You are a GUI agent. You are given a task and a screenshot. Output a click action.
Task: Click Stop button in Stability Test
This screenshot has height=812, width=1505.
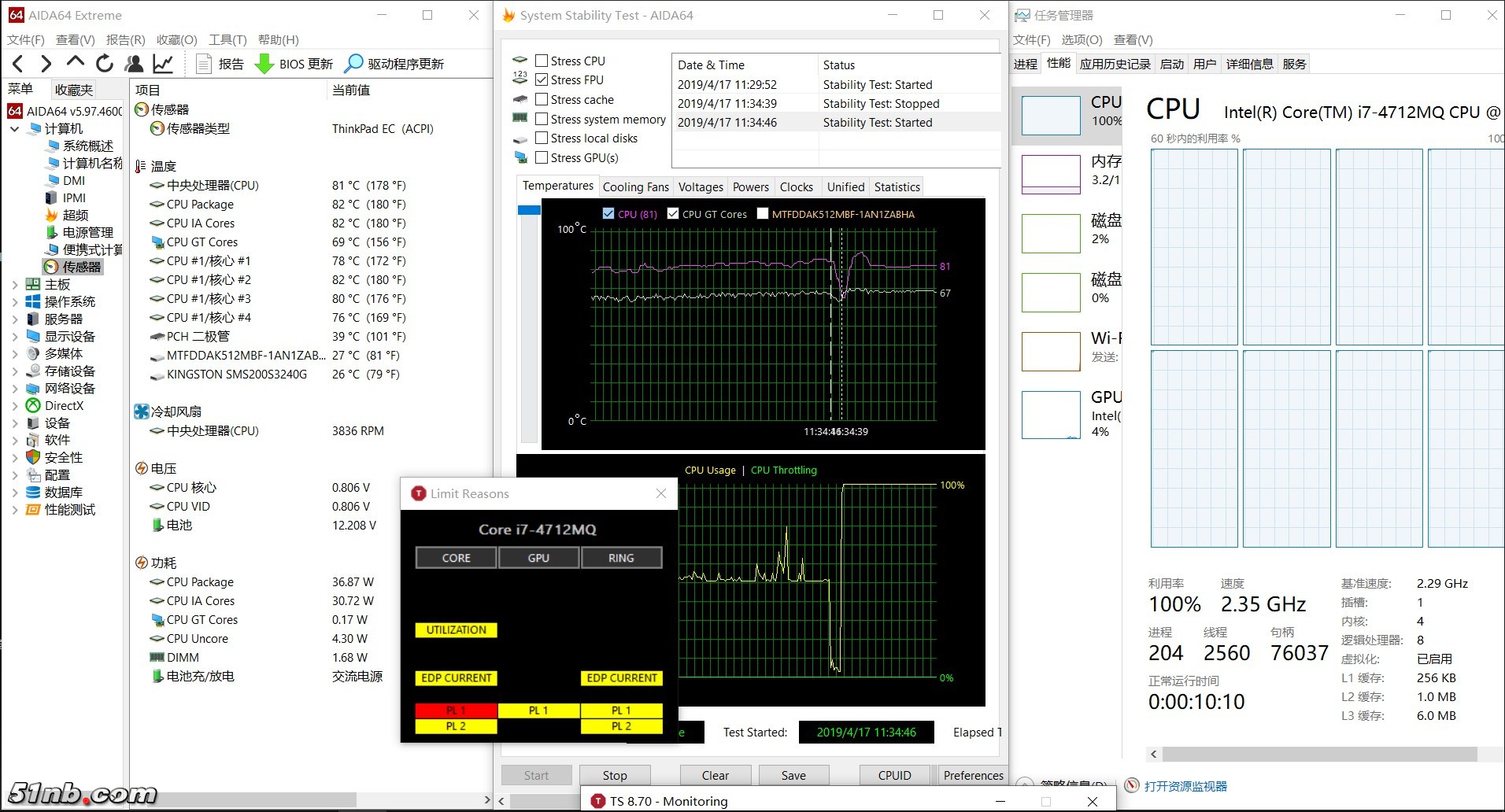point(615,775)
